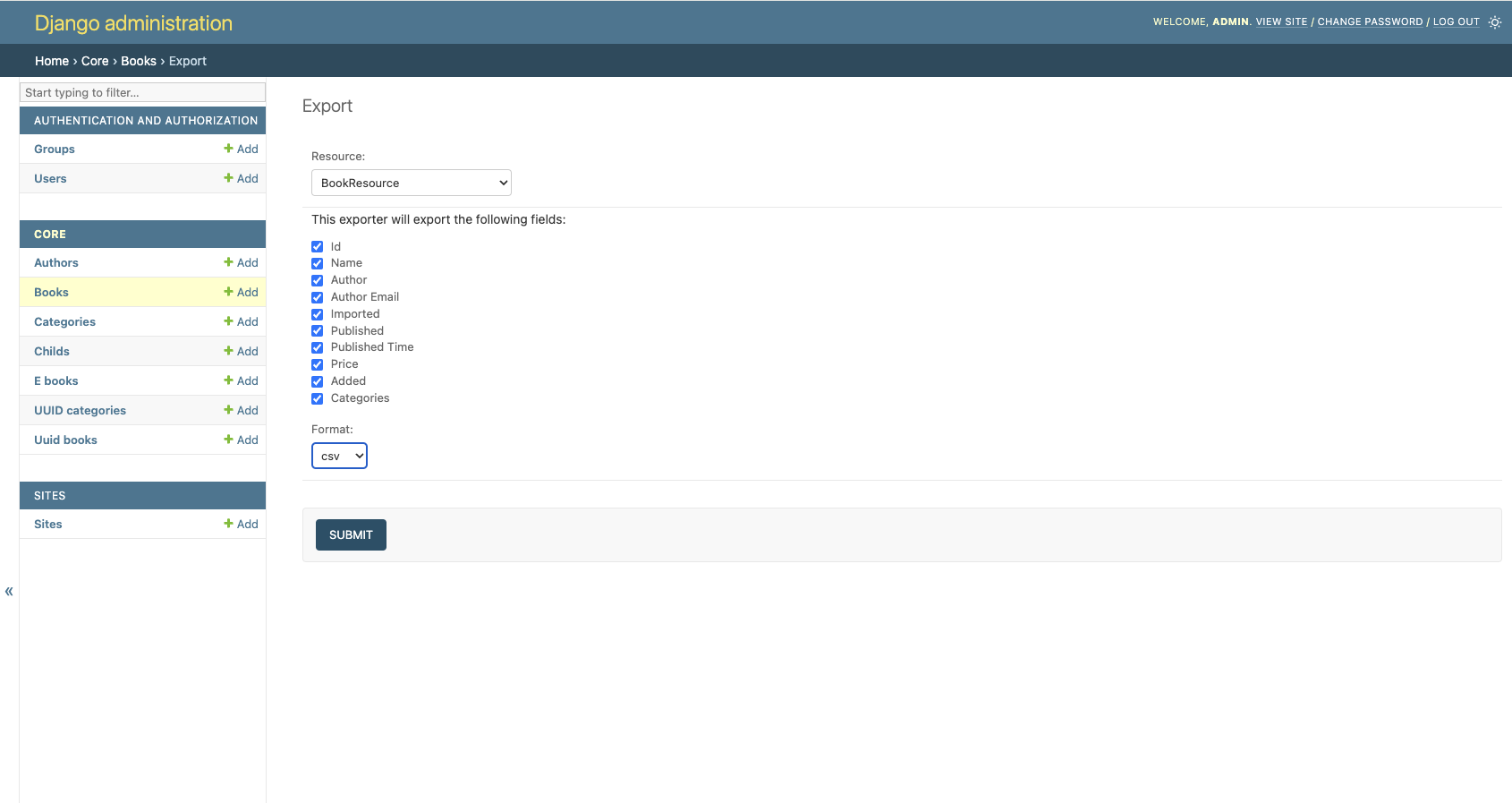Open the Books model in the sidebar
The width and height of the screenshot is (1512, 803).
tap(51, 292)
